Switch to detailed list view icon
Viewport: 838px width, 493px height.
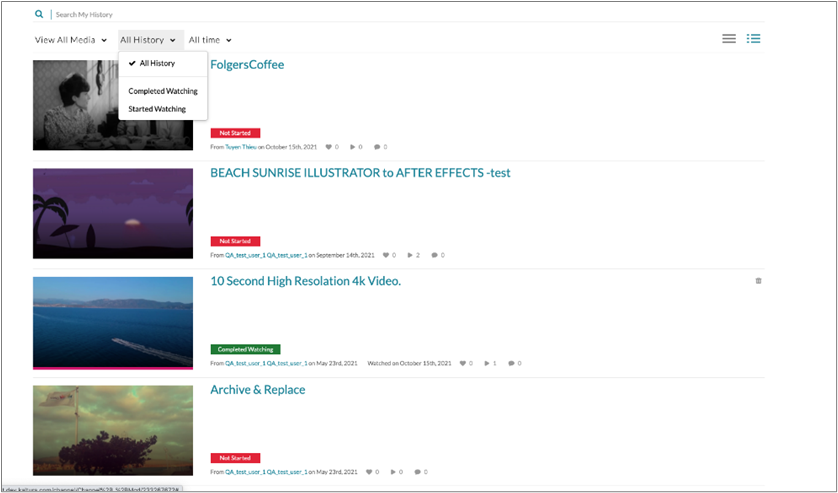point(754,38)
